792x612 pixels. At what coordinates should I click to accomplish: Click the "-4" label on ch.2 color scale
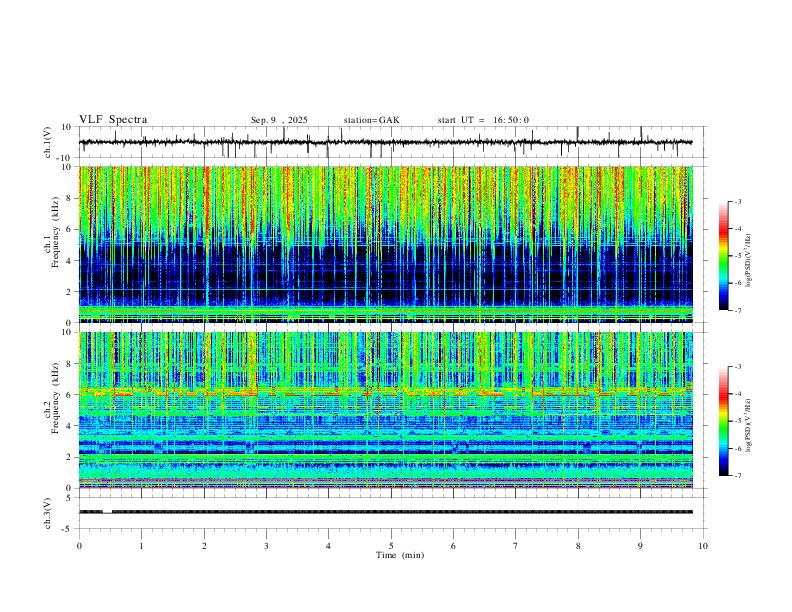pos(737,394)
